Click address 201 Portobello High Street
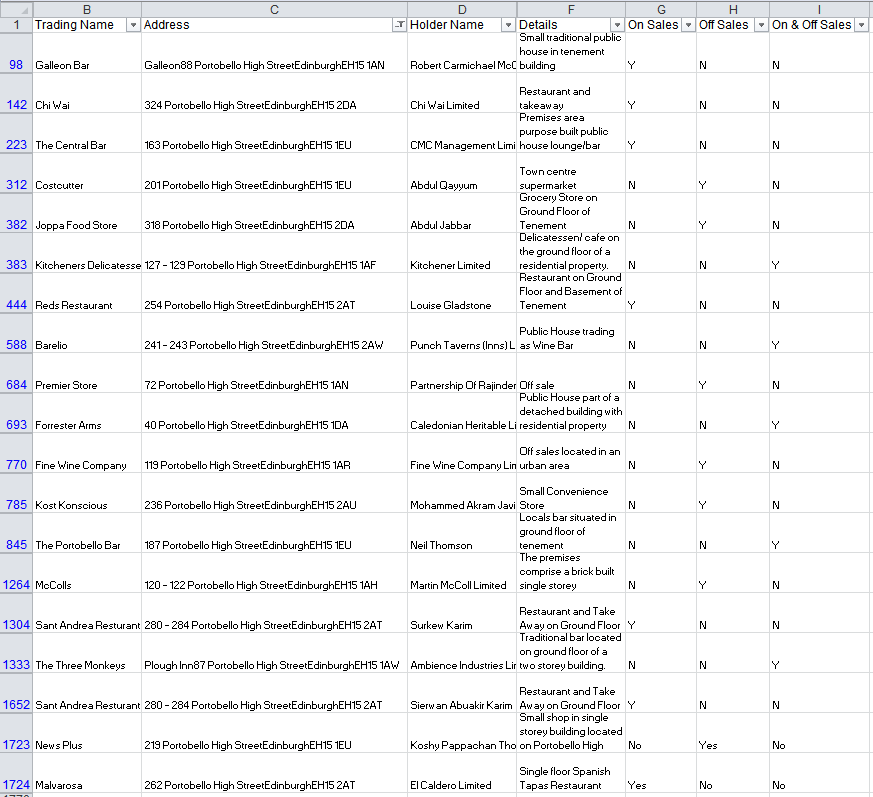This screenshot has width=873, height=797. pos(274,173)
